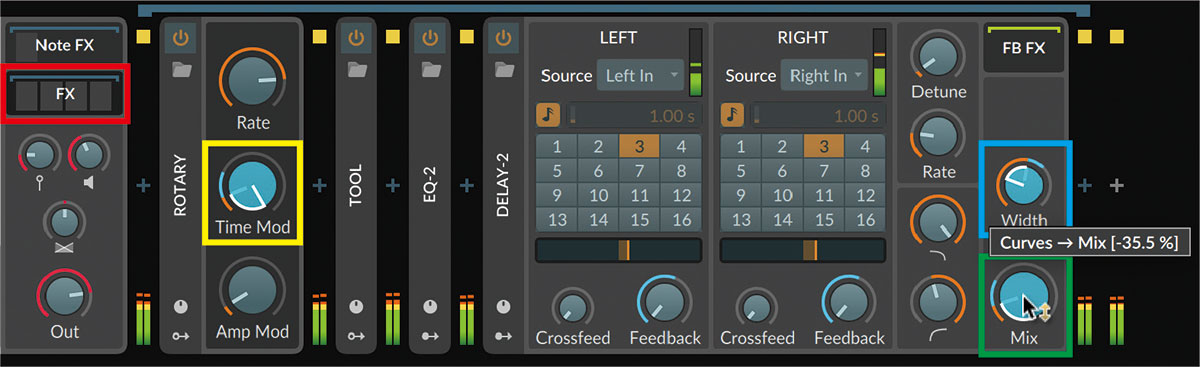Click the LEFT Crossfeed knob
The width and height of the screenshot is (1200, 367).
(573, 307)
